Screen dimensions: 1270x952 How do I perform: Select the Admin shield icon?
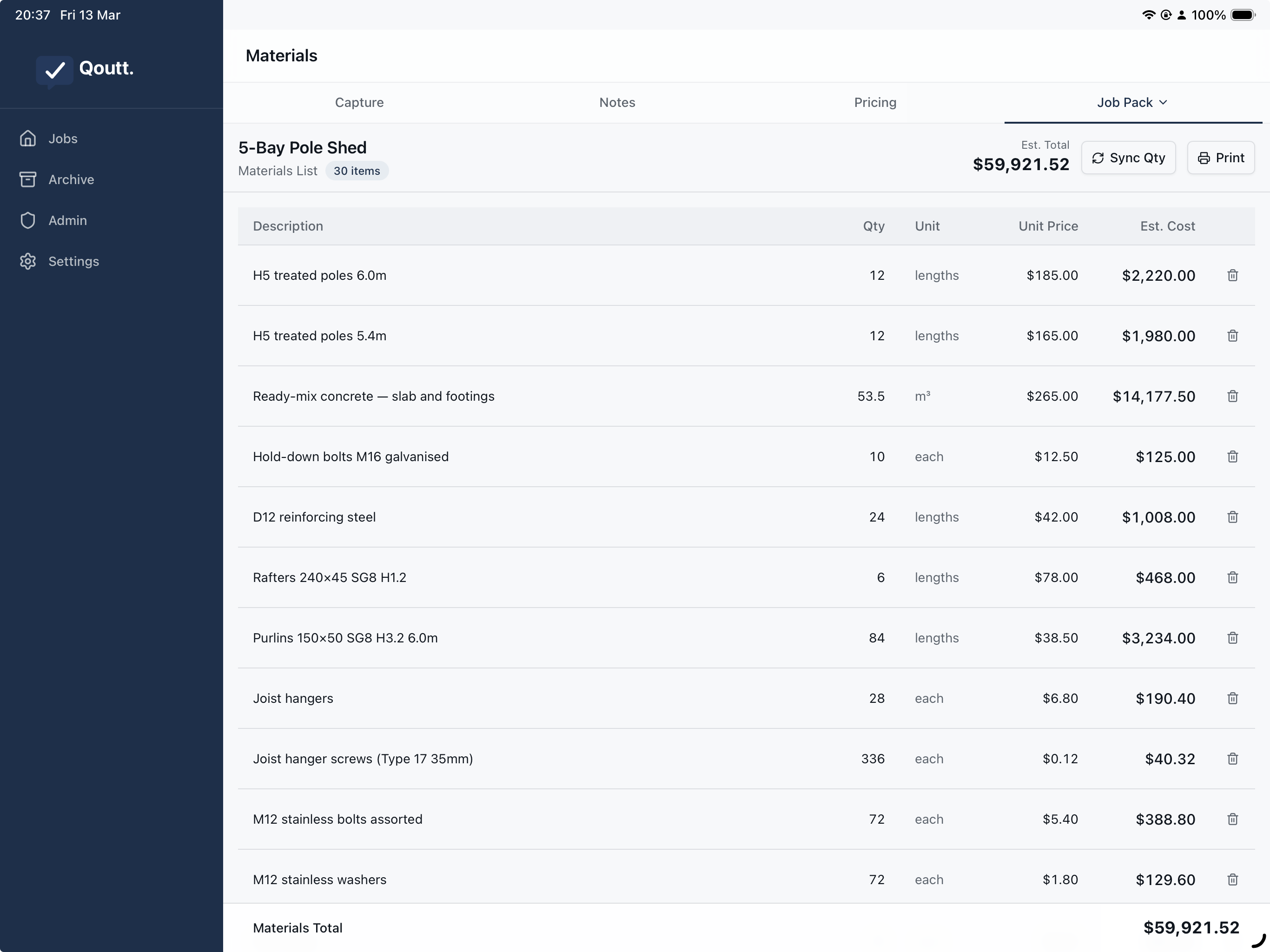tap(28, 220)
